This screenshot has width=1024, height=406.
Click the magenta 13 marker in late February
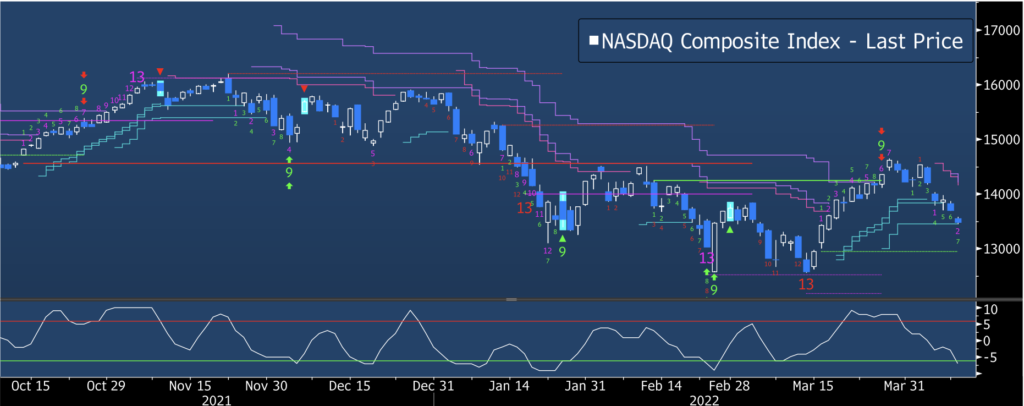coord(707,257)
